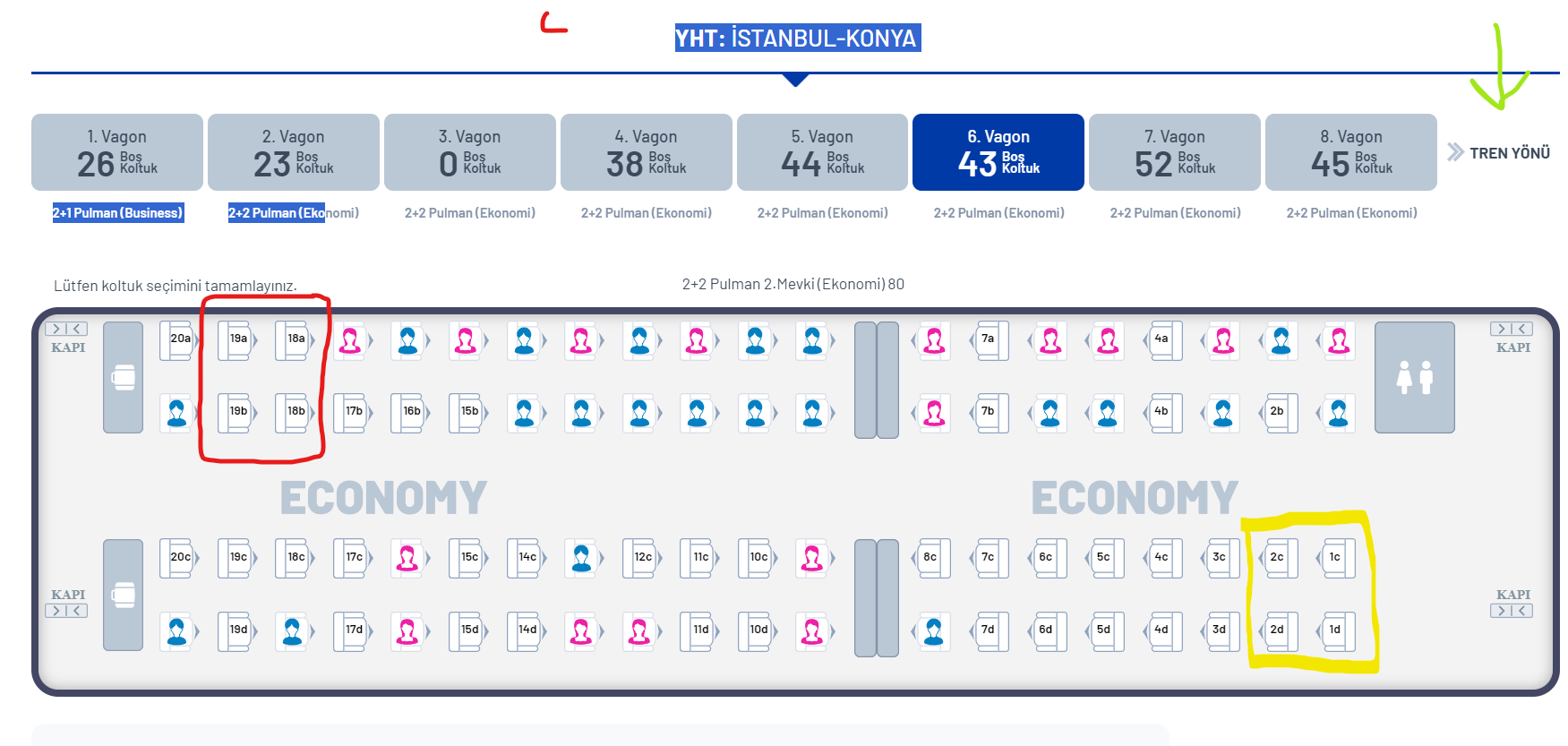Switch to 8. Vagon tab
This screenshot has height=746, width=1568.
click(x=1350, y=152)
